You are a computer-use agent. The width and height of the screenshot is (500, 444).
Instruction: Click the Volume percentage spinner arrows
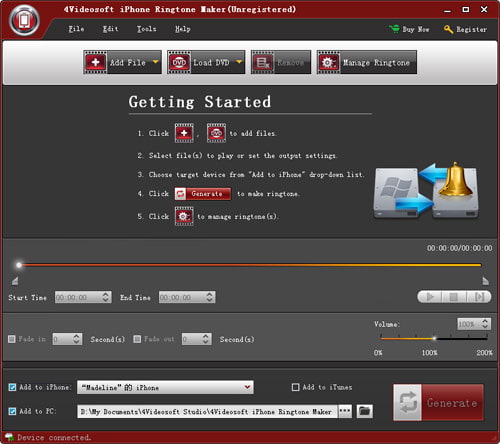coord(485,323)
